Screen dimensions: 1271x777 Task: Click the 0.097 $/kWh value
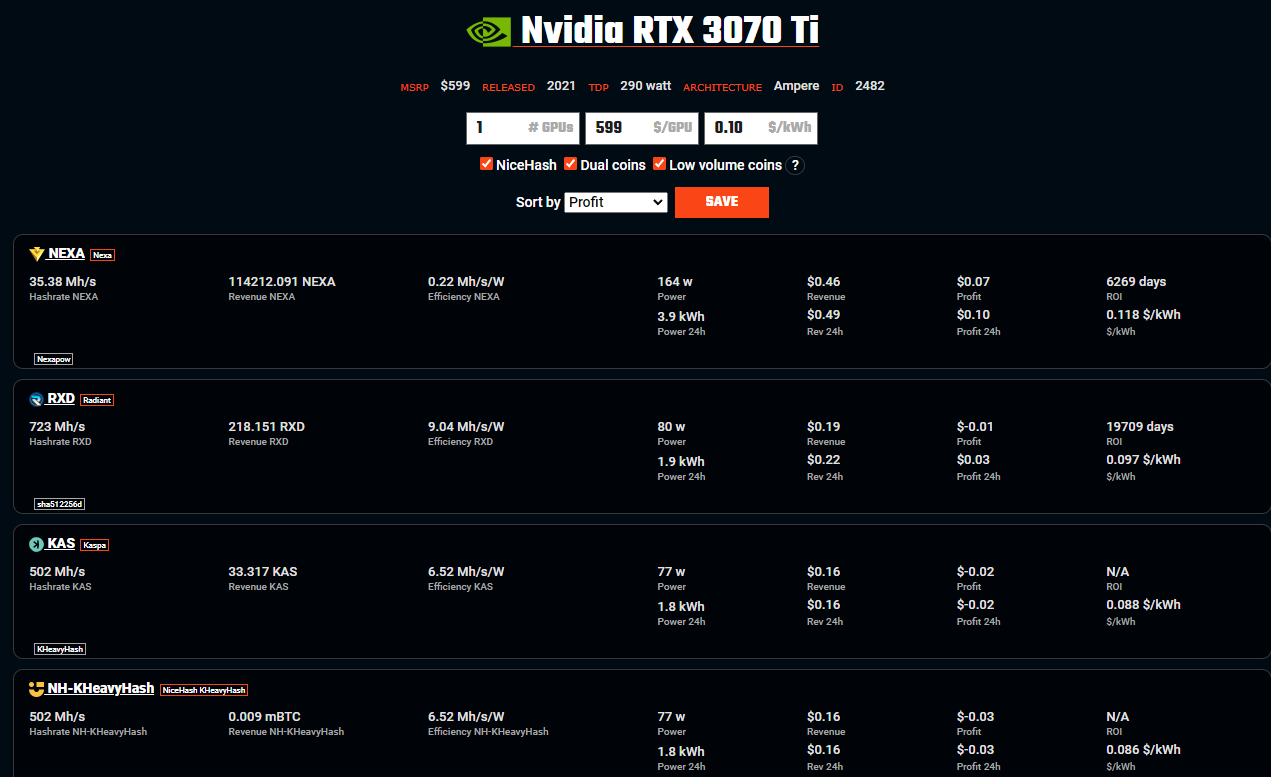pyautogui.click(x=1143, y=460)
